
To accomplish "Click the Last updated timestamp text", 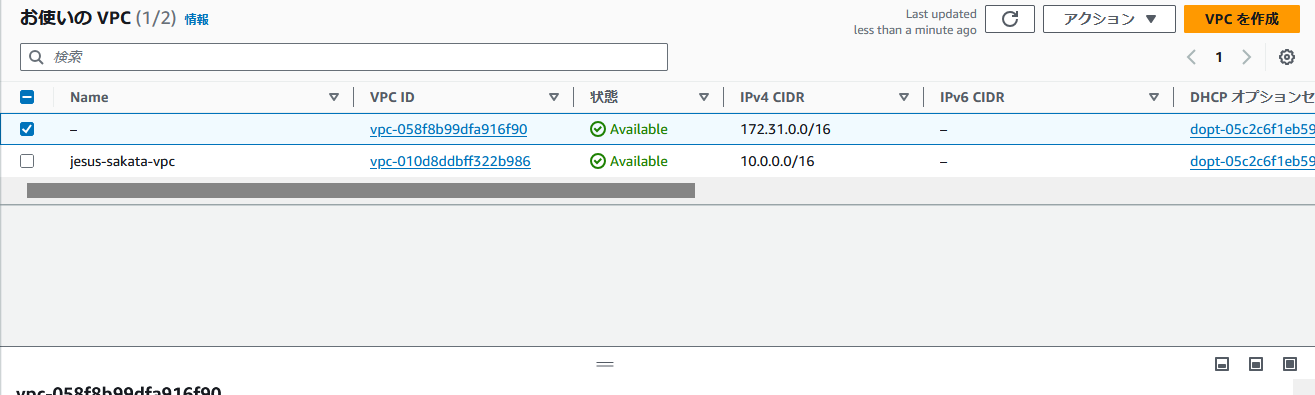I will coord(914,22).
